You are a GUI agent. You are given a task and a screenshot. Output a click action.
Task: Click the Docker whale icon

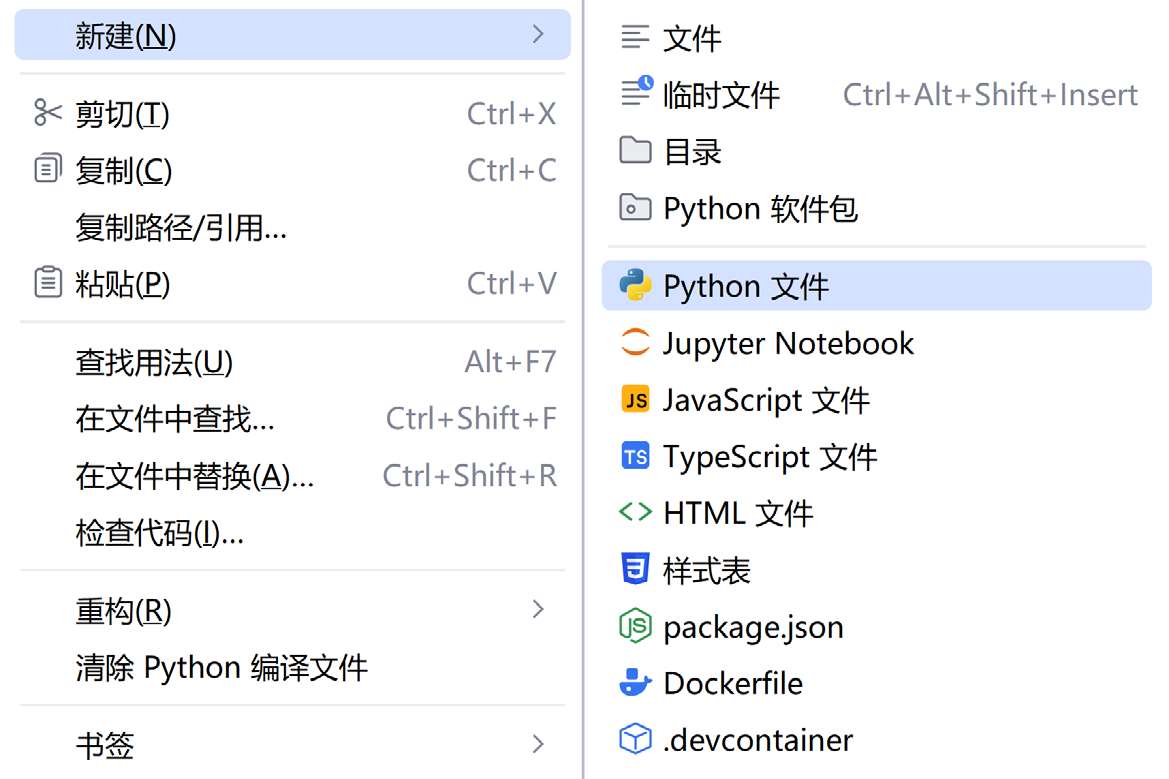click(x=635, y=684)
